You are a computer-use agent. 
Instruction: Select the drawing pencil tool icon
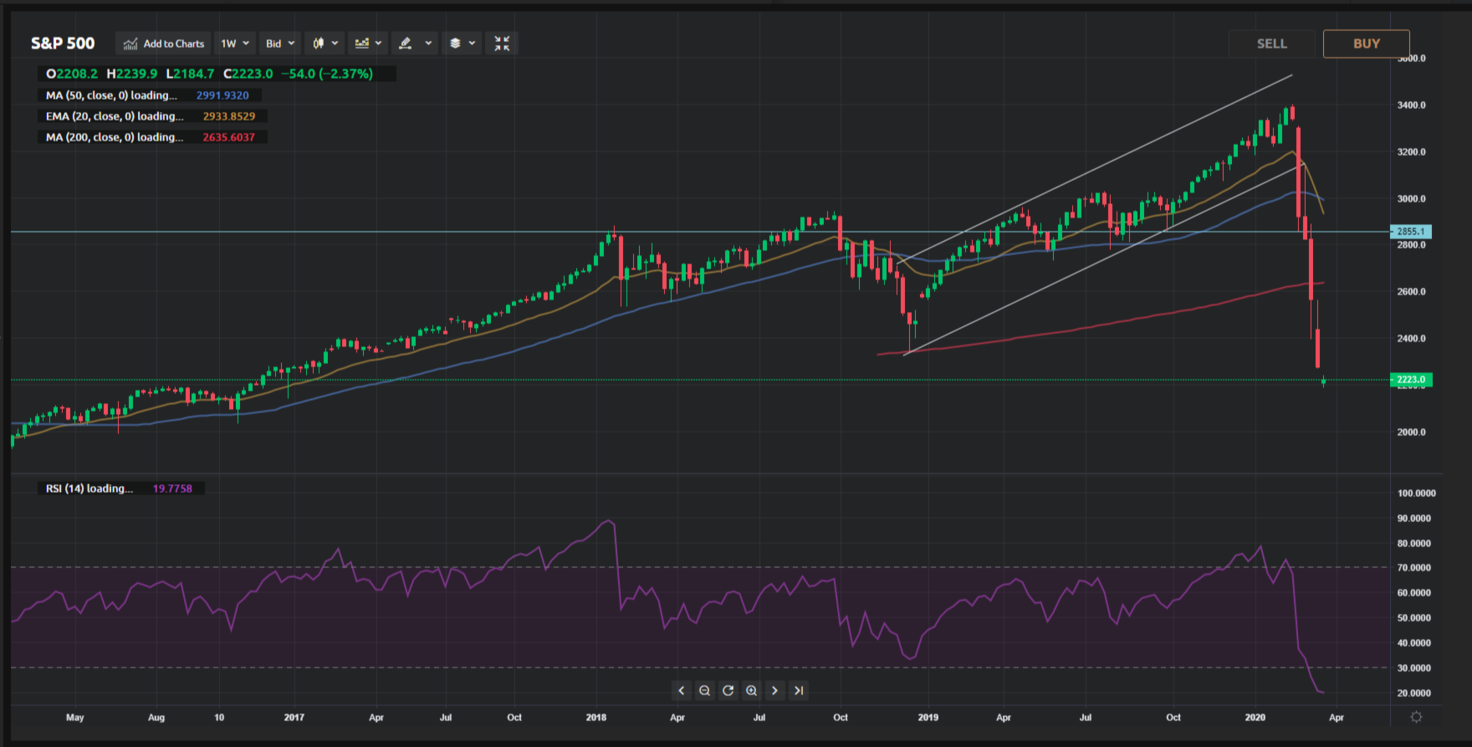pyautogui.click(x=406, y=43)
